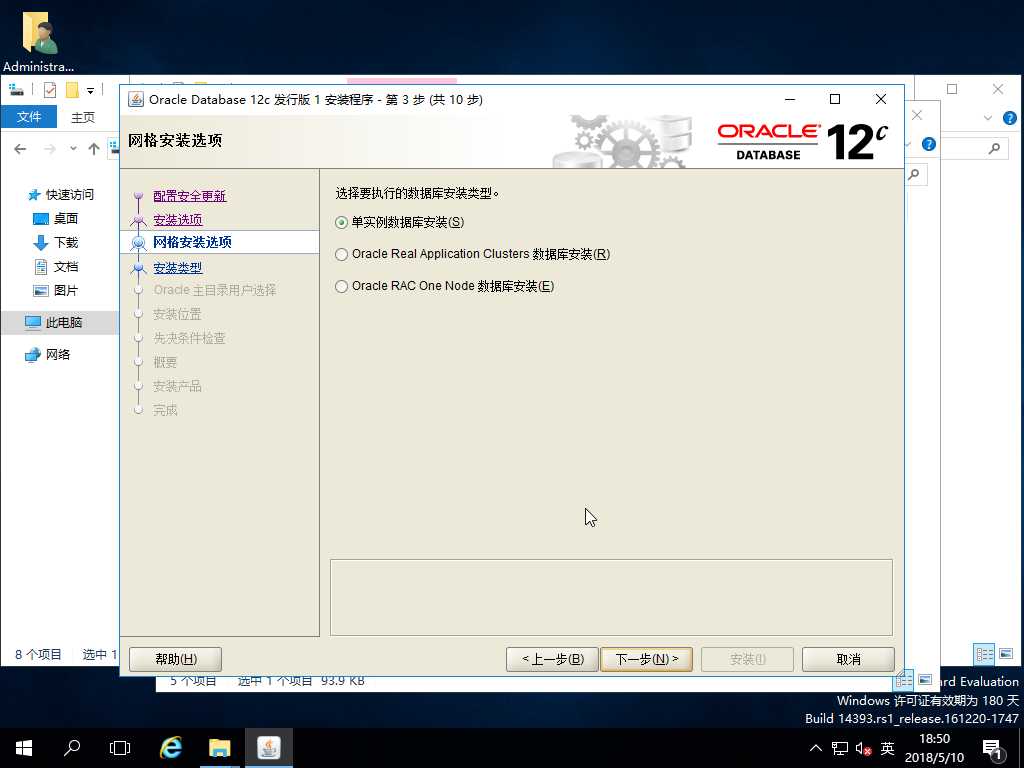This screenshot has width=1024, height=768.
Task: Click the 英 input language indicator
Action: pyautogui.click(x=887, y=748)
